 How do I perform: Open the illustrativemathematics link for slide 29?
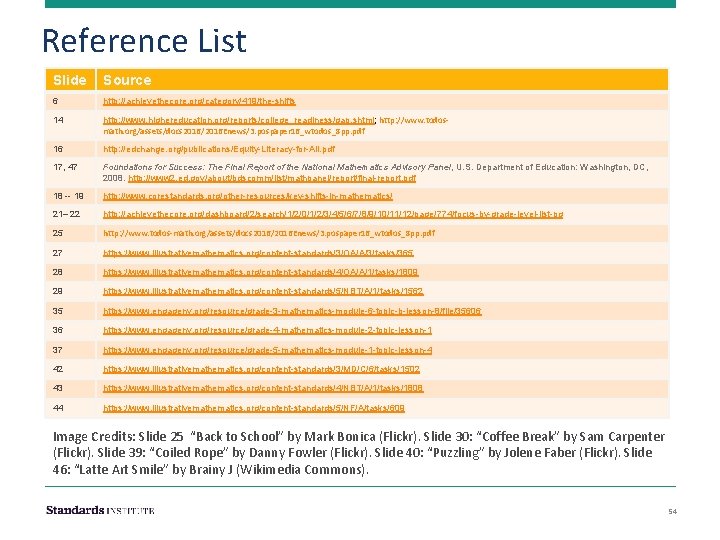pos(263,292)
